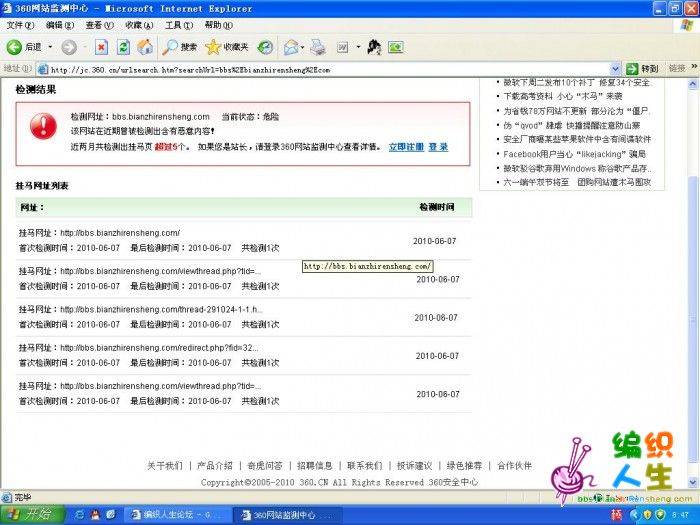The height and width of the screenshot is (525, 700).
Task: Click the 产品介绍 footer link
Action: (x=215, y=466)
